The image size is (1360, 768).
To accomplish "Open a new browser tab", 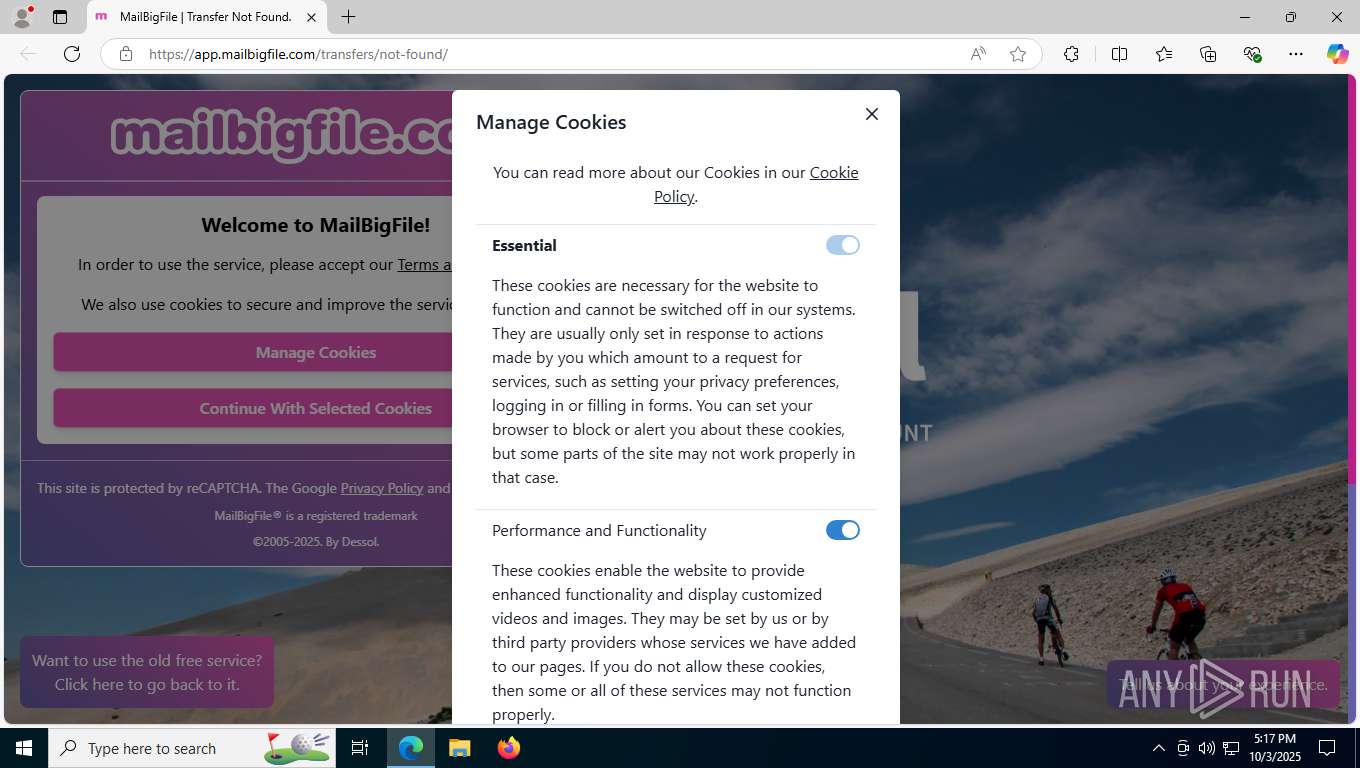I will (x=348, y=17).
